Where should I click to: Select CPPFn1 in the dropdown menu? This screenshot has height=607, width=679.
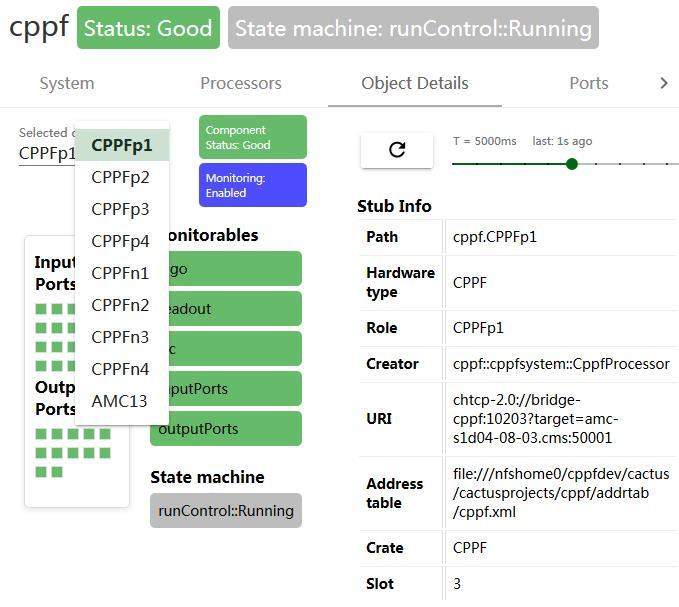tap(122, 273)
